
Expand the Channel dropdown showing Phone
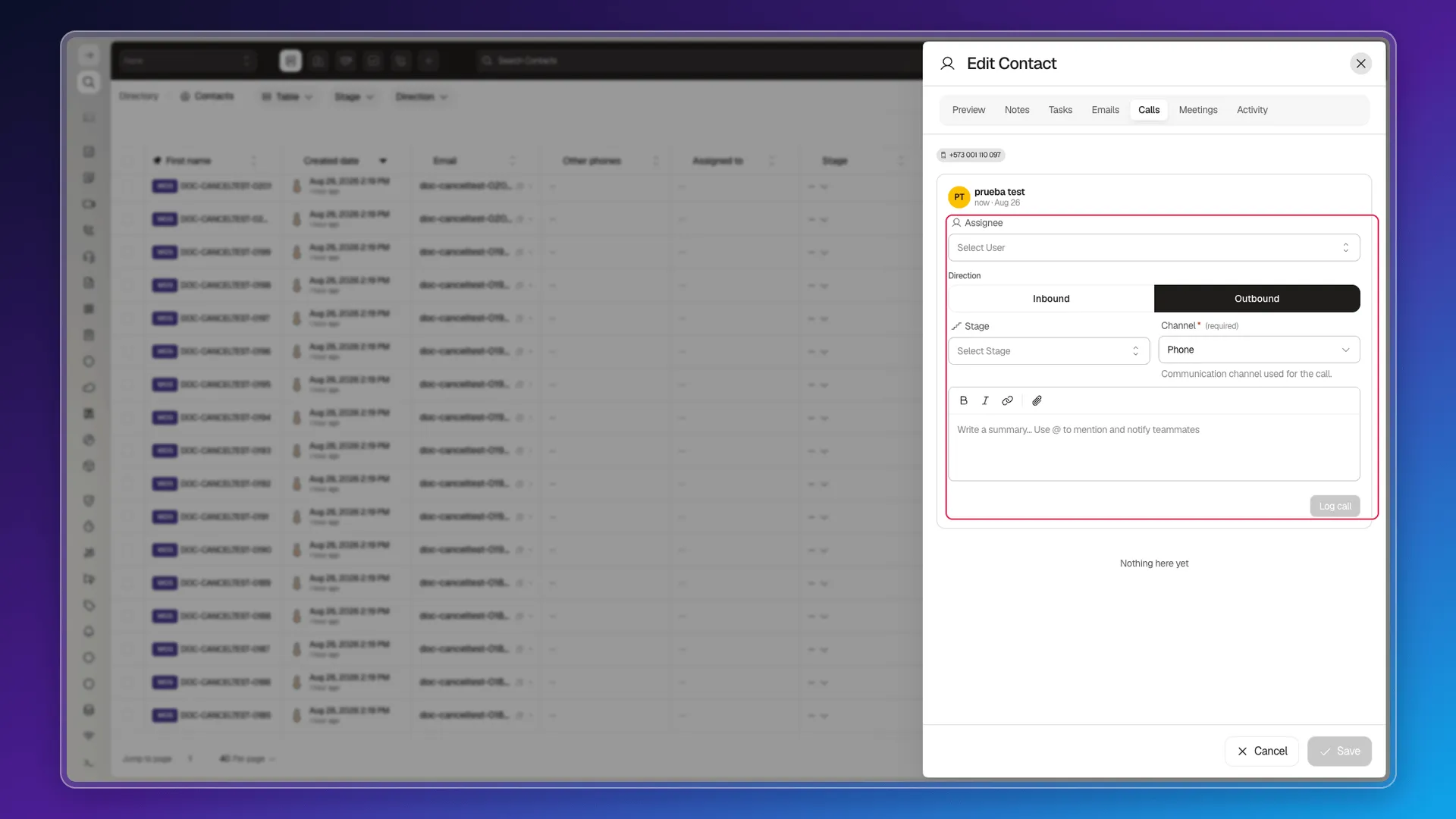pos(1259,350)
